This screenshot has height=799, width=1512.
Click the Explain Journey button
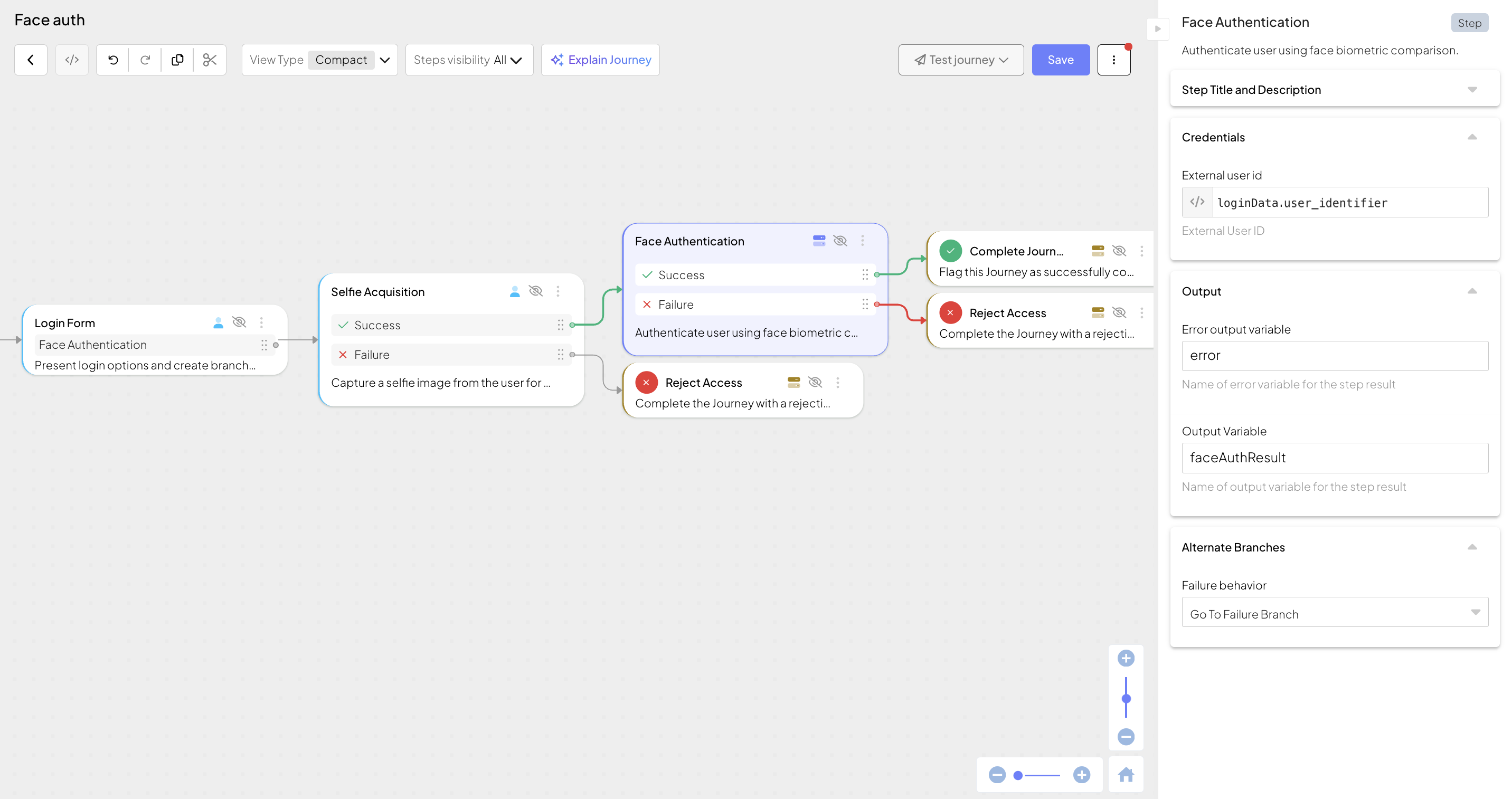(x=600, y=60)
